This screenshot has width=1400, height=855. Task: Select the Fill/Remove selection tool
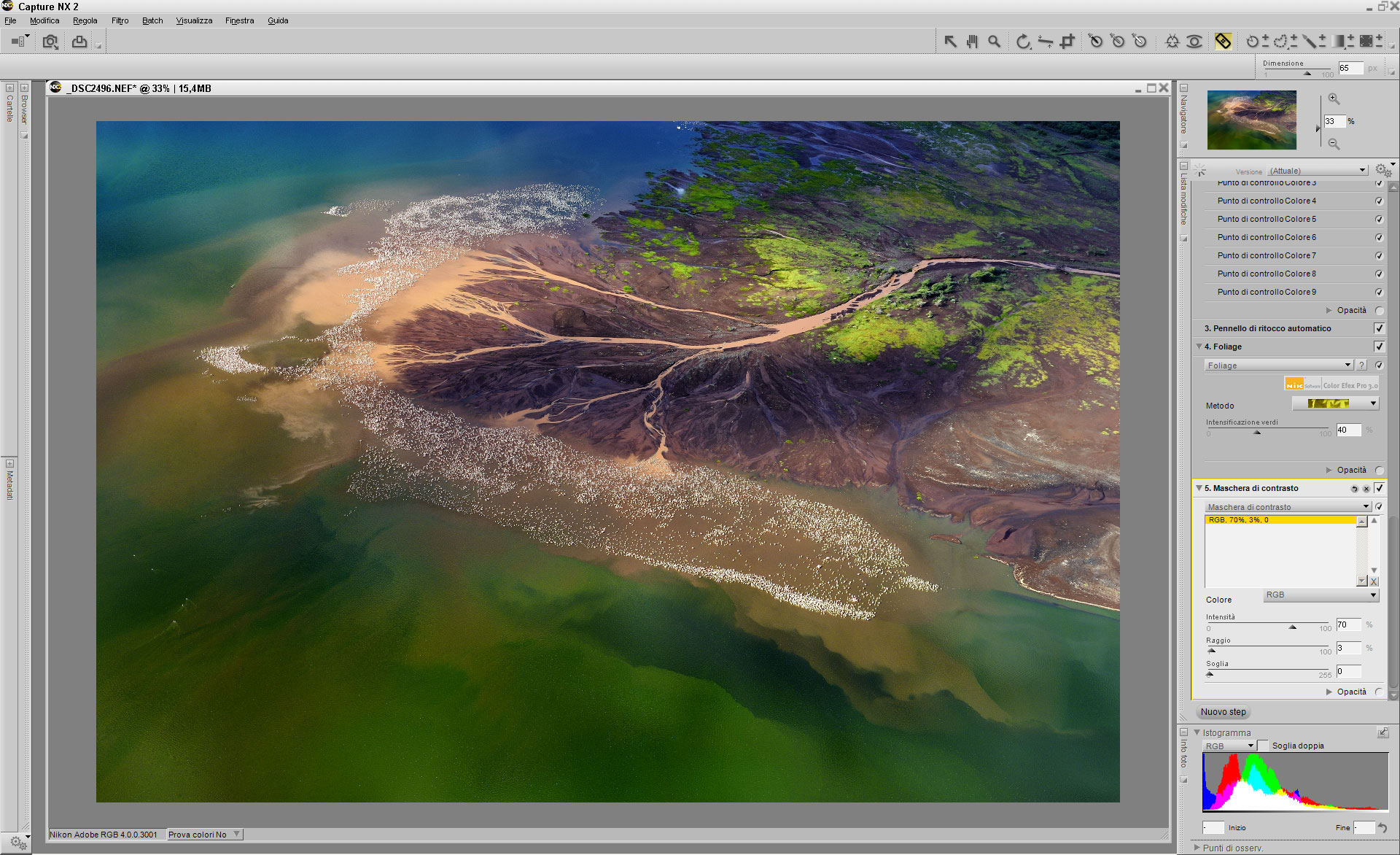coord(1366,42)
